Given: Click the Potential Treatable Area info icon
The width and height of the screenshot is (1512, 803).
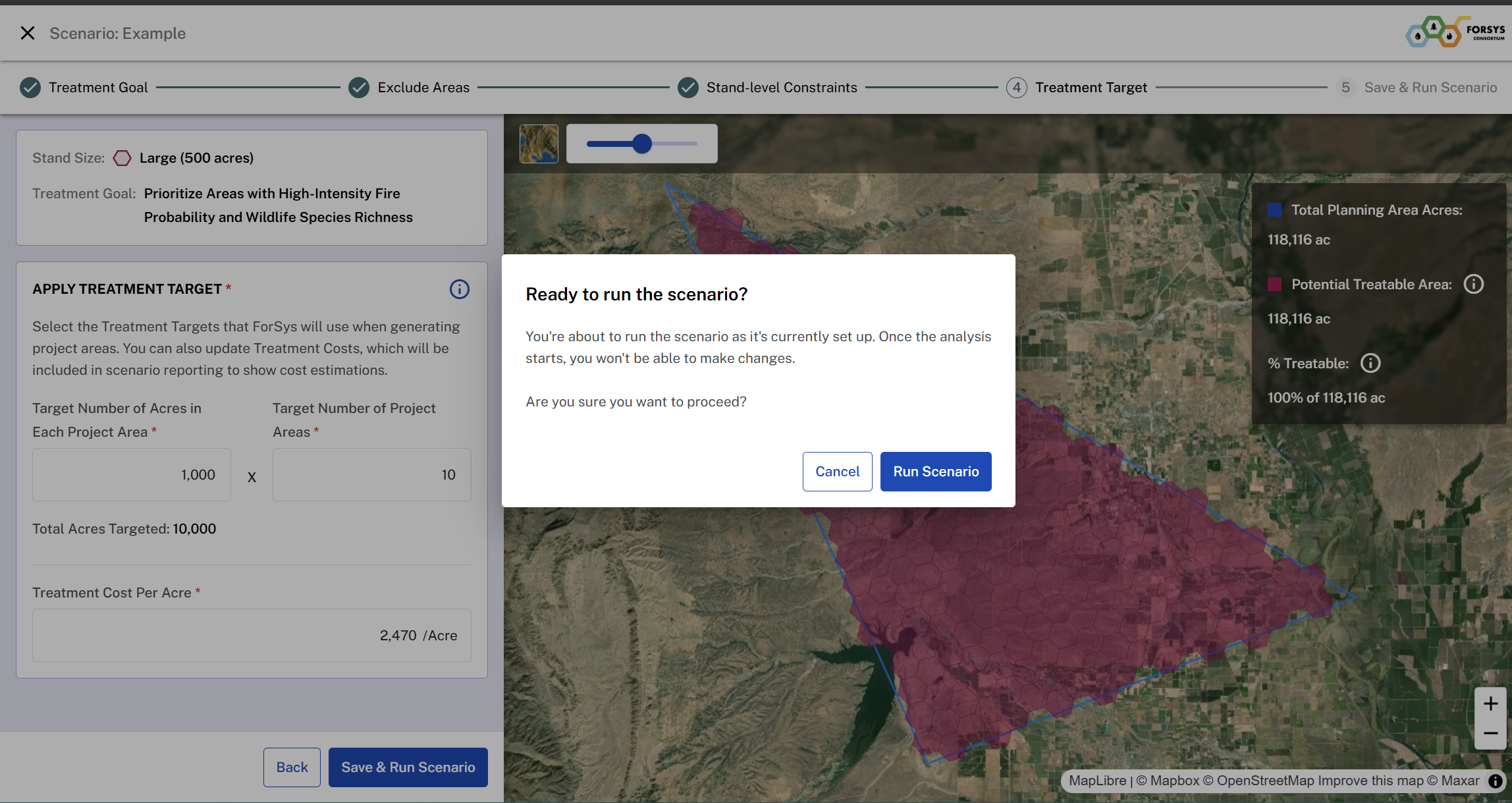Looking at the screenshot, I should pos(1473,285).
